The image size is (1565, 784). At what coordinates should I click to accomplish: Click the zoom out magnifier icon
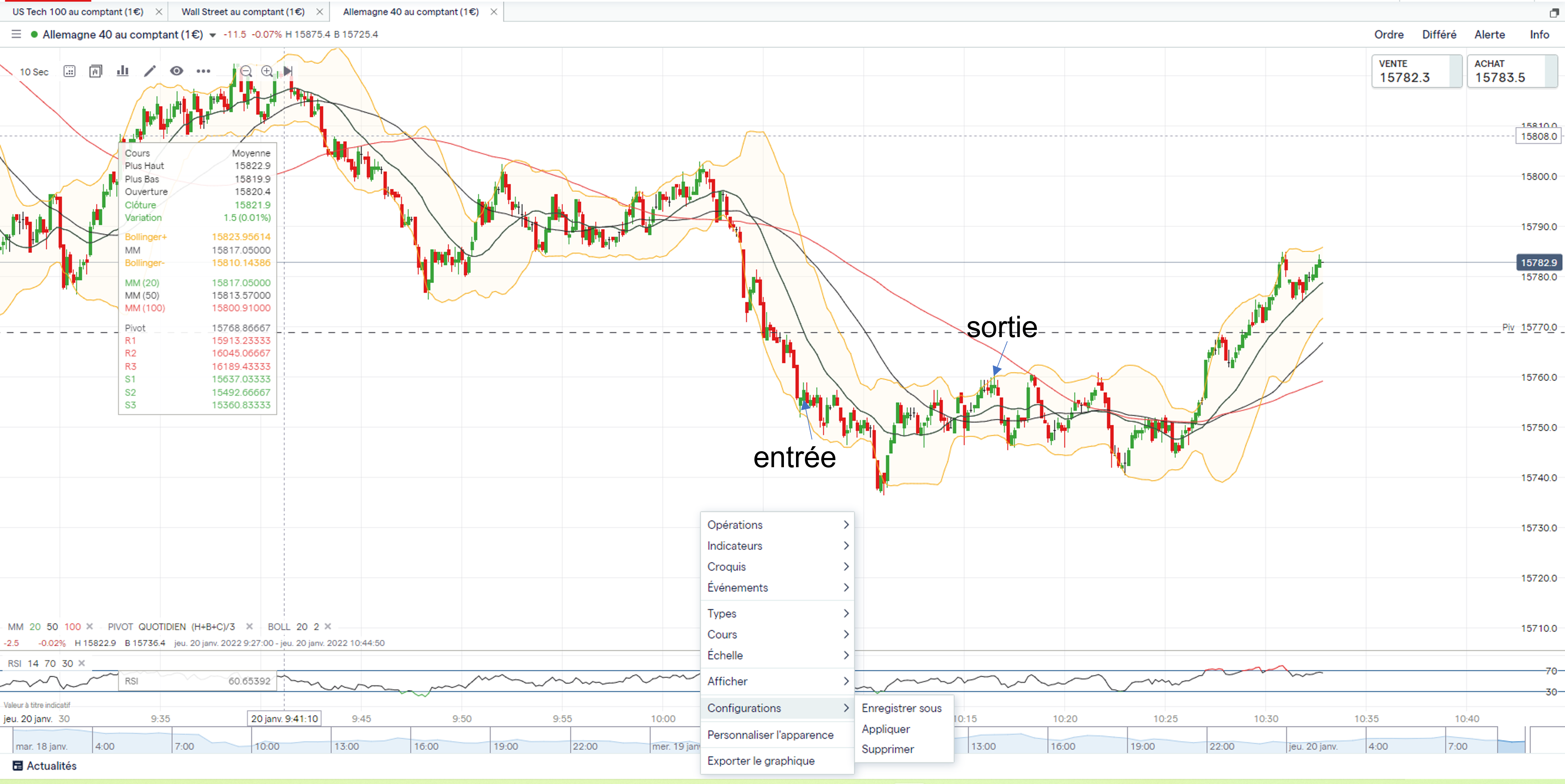pyautogui.click(x=246, y=72)
